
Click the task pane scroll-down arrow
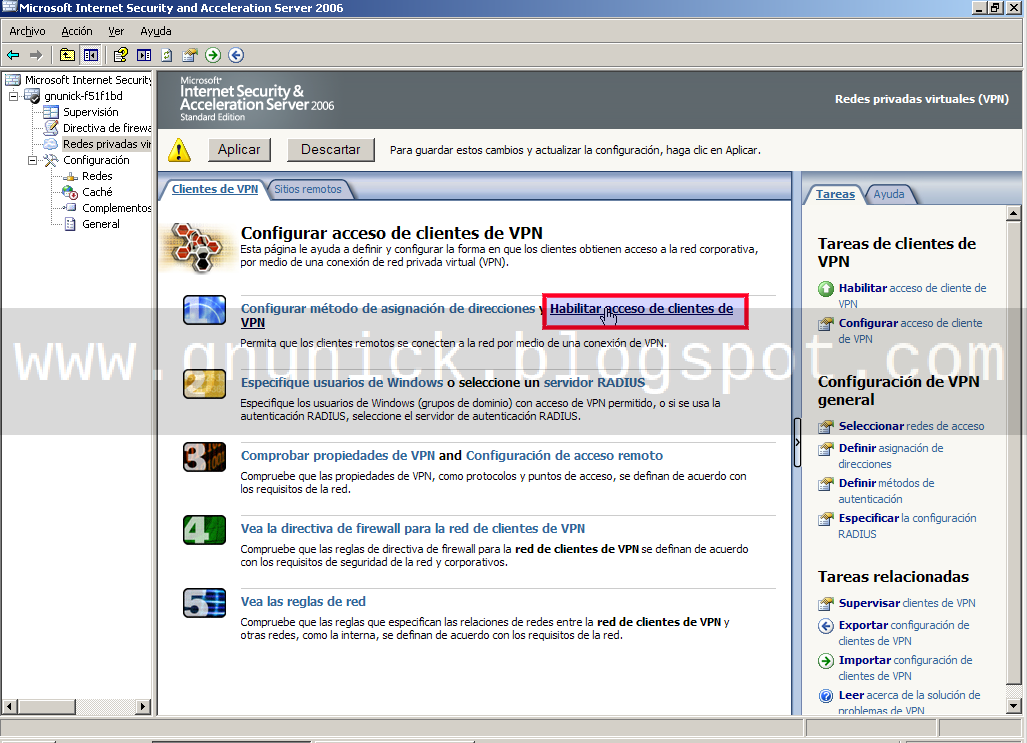click(x=1013, y=706)
